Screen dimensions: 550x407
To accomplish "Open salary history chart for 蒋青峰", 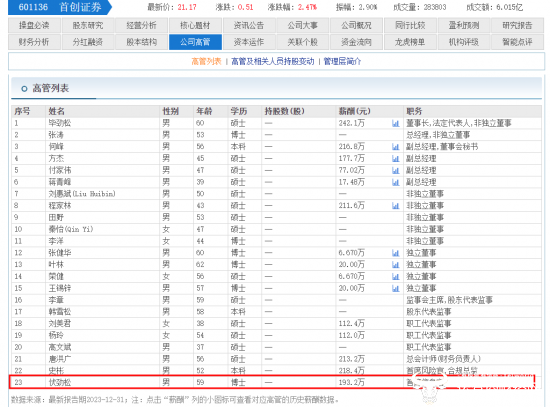I will tap(396, 182).
